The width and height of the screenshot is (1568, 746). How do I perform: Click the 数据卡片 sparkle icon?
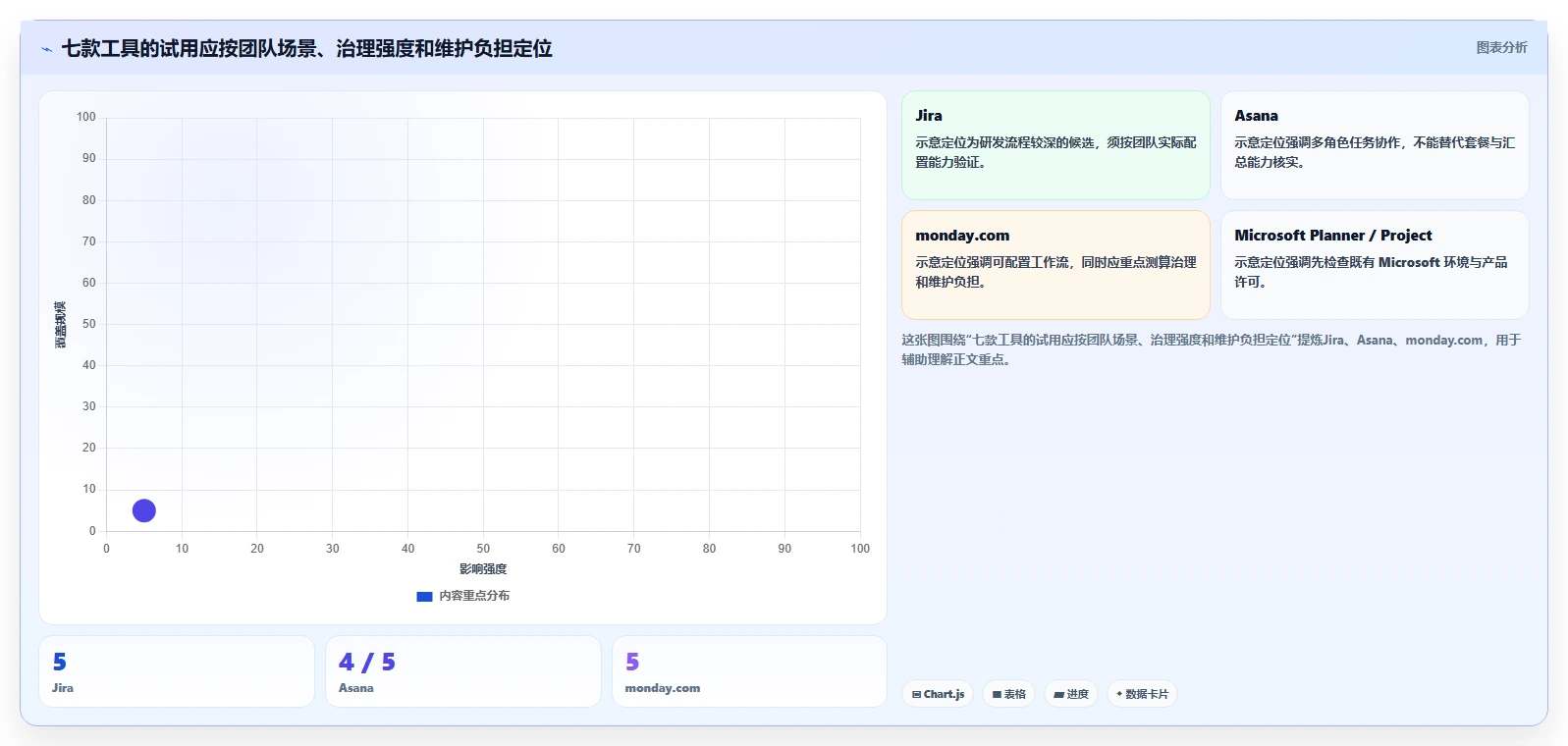(x=1119, y=694)
